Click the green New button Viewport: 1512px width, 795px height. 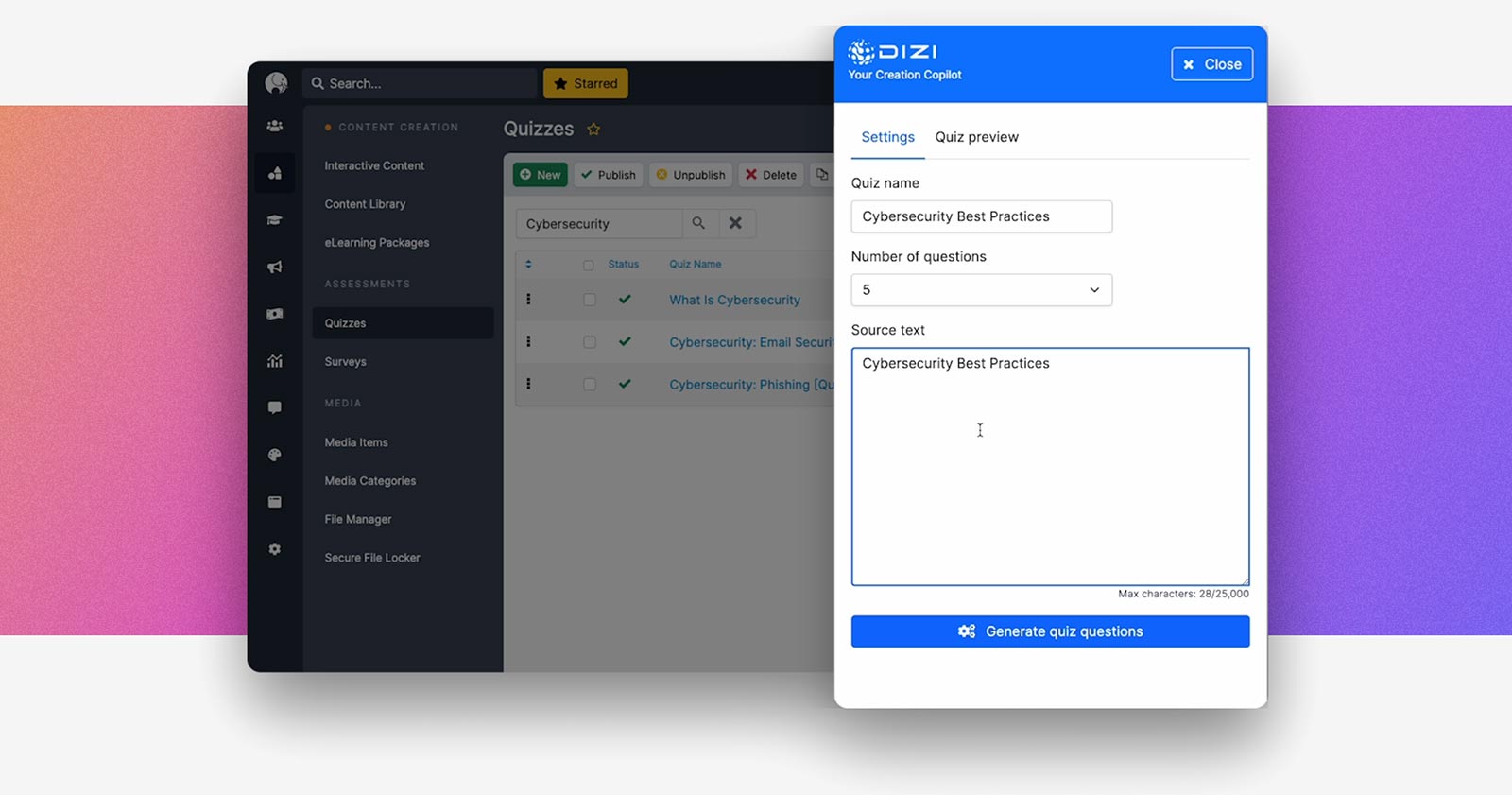click(x=540, y=175)
